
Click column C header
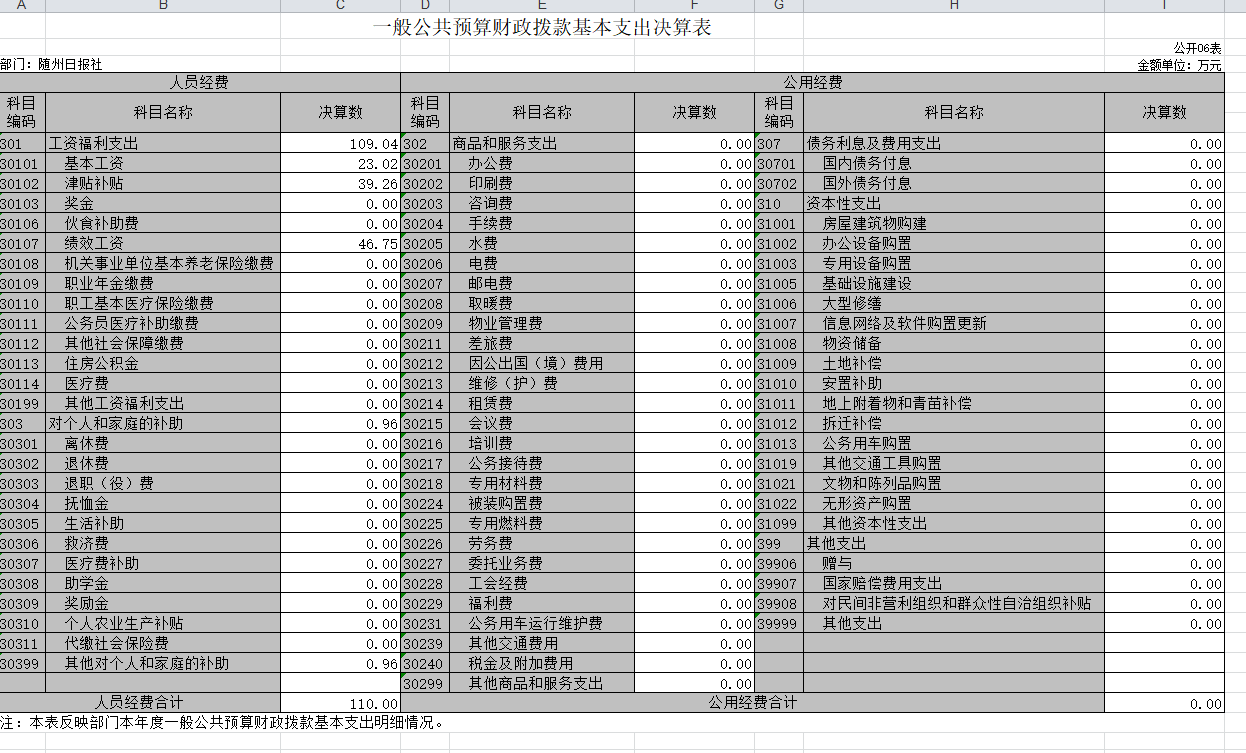pyautogui.click(x=340, y=5)
